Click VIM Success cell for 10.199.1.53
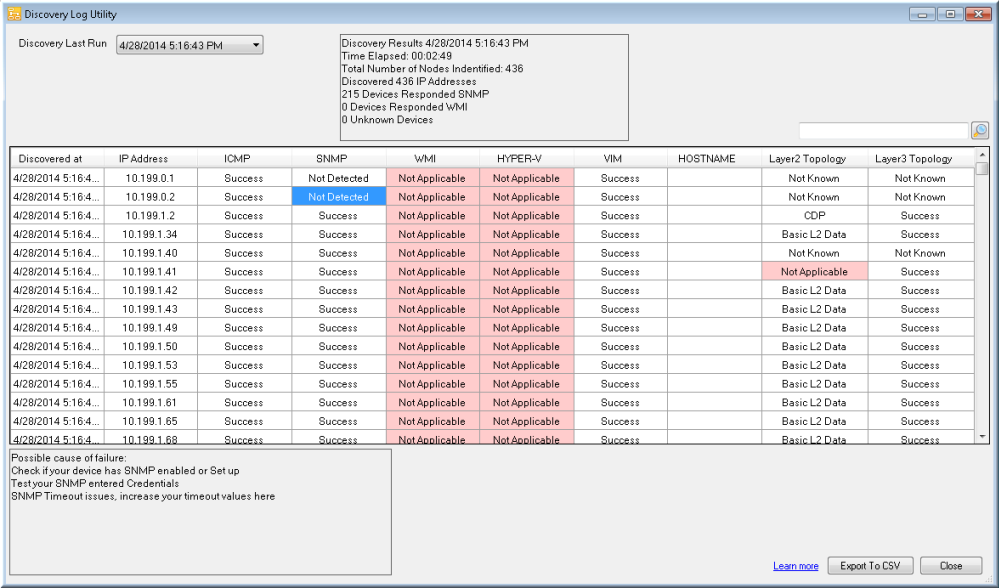This screenshot has height=588, width=999. [621, 365]
